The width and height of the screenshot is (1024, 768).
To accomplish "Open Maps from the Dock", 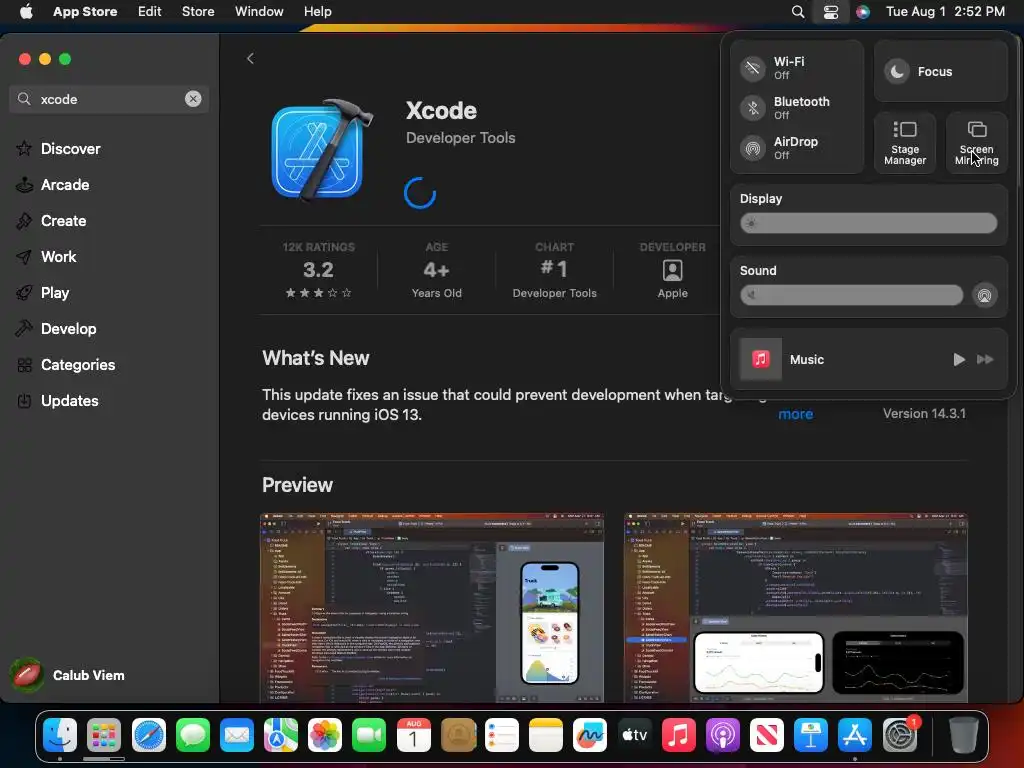I will [281, 735].
